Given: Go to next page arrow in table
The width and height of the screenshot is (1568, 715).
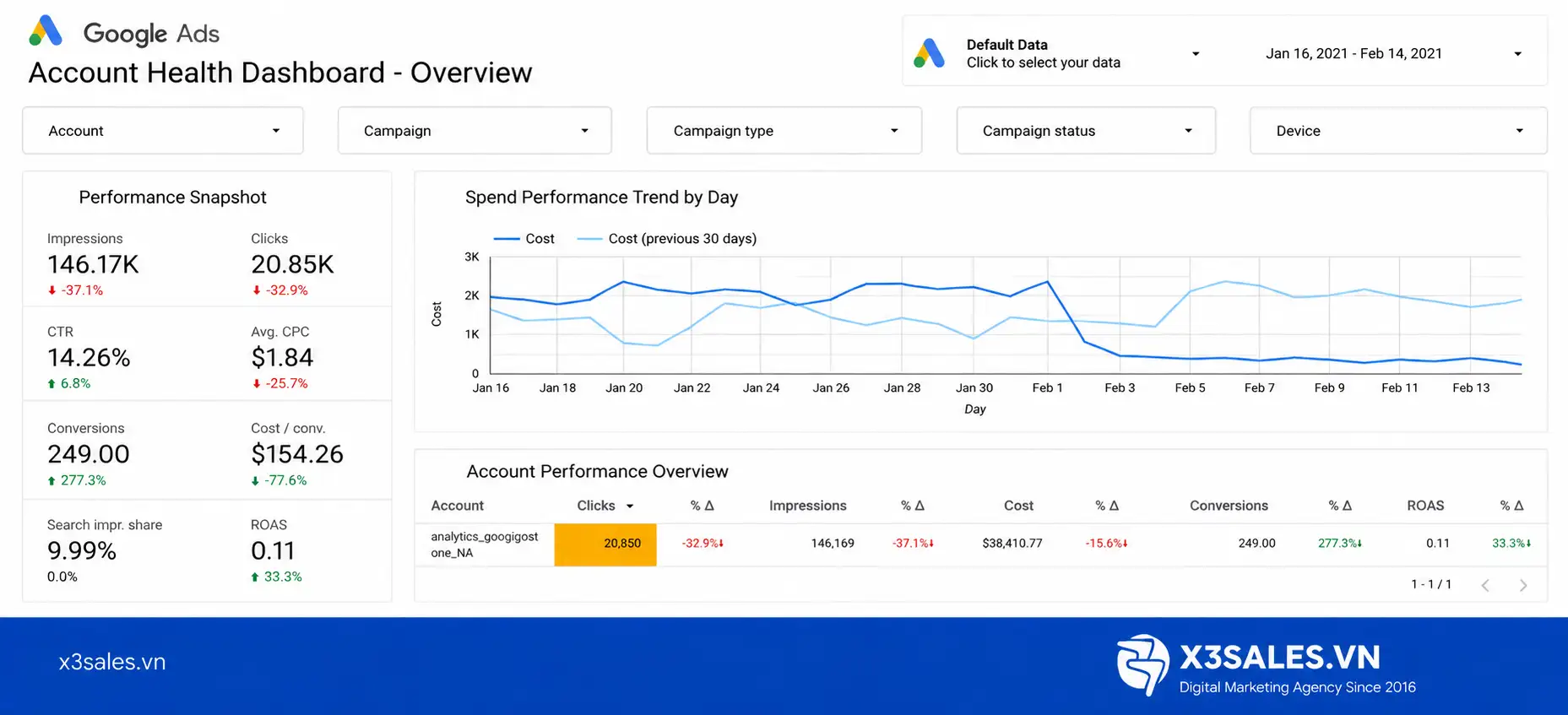Looking at the screenshot, I should tap(1523, 585).
